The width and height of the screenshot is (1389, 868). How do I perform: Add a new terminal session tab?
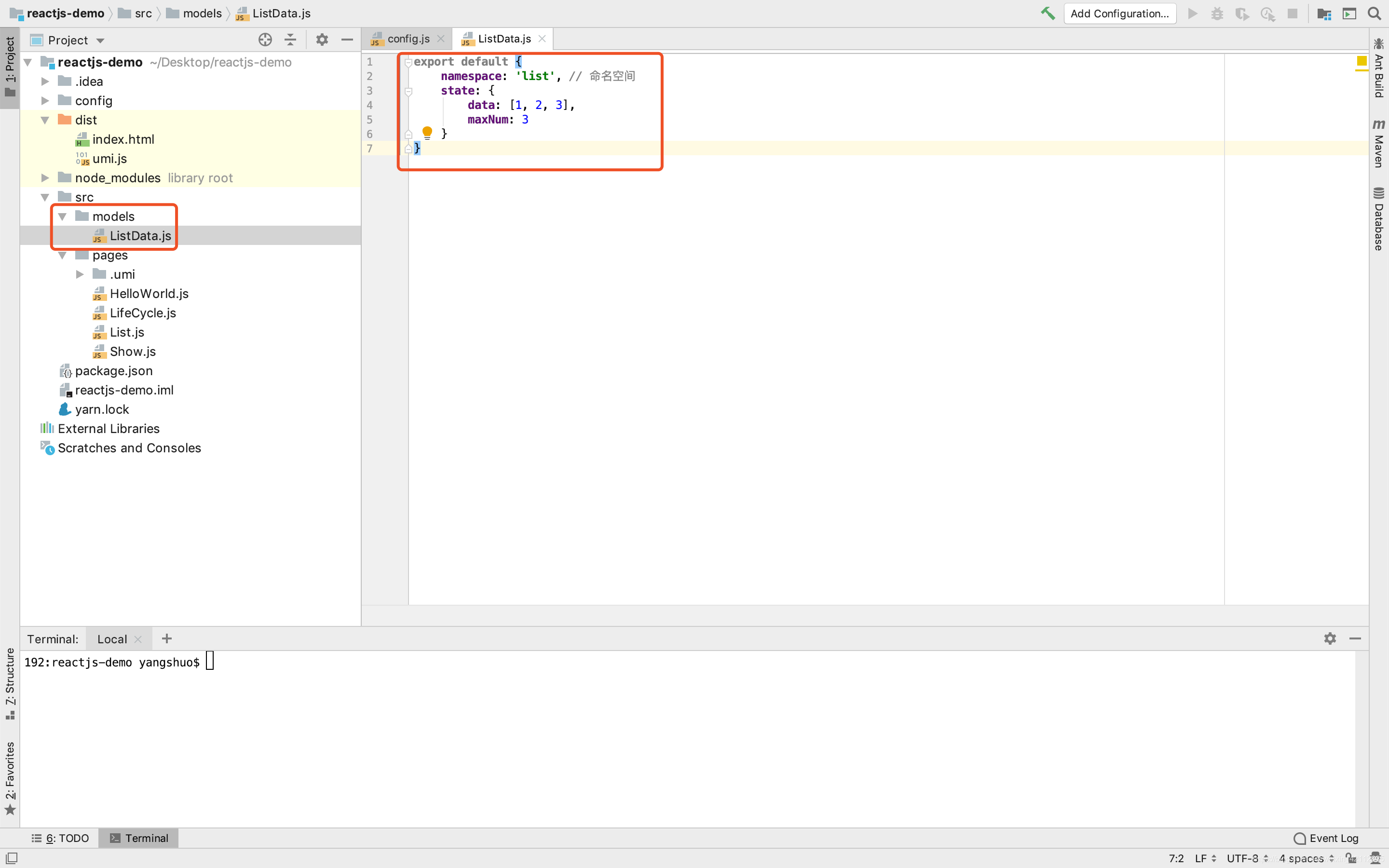click(167, 638)
